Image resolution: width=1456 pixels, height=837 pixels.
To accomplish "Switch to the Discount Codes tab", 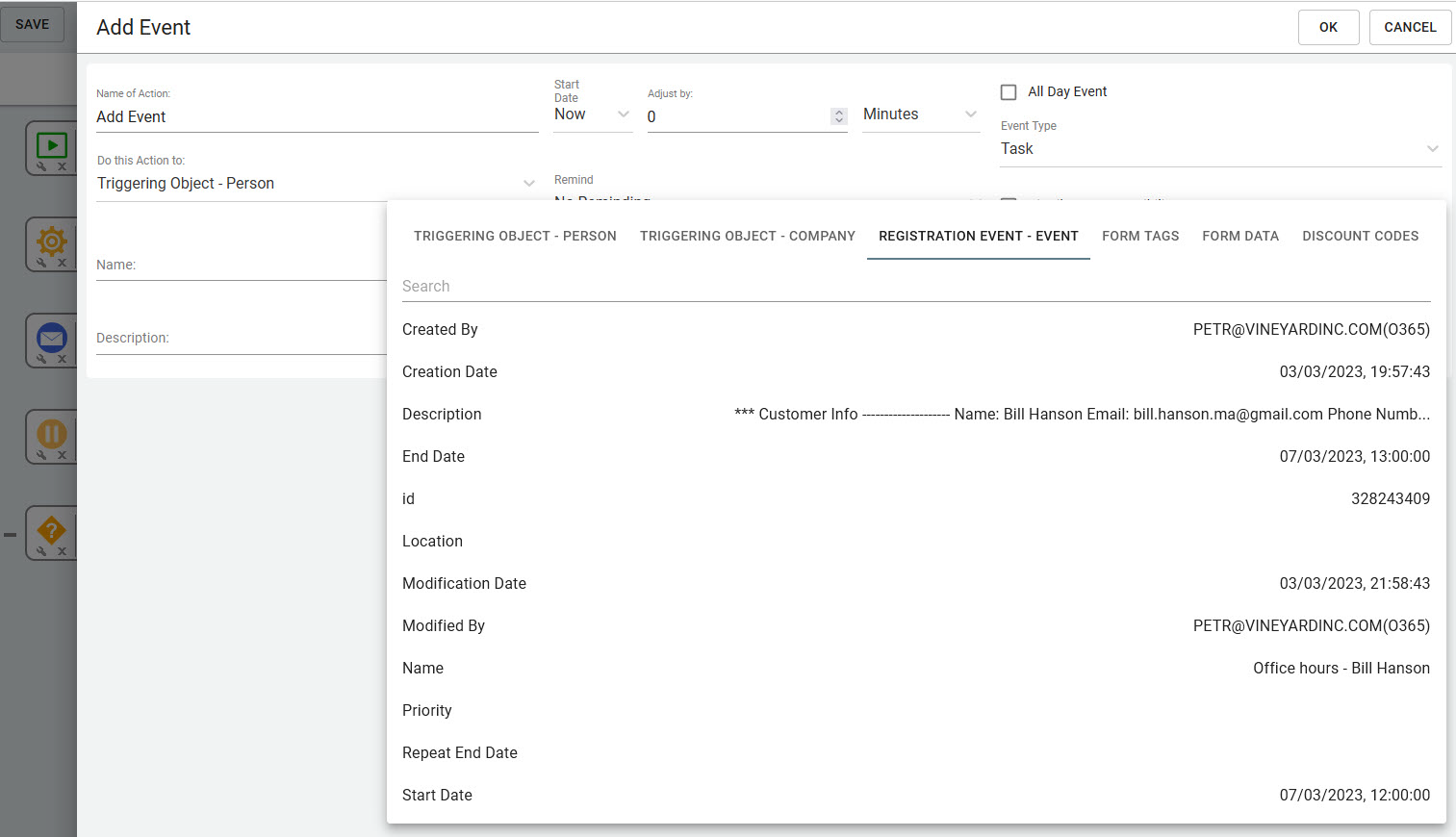I will (1360, 236).
